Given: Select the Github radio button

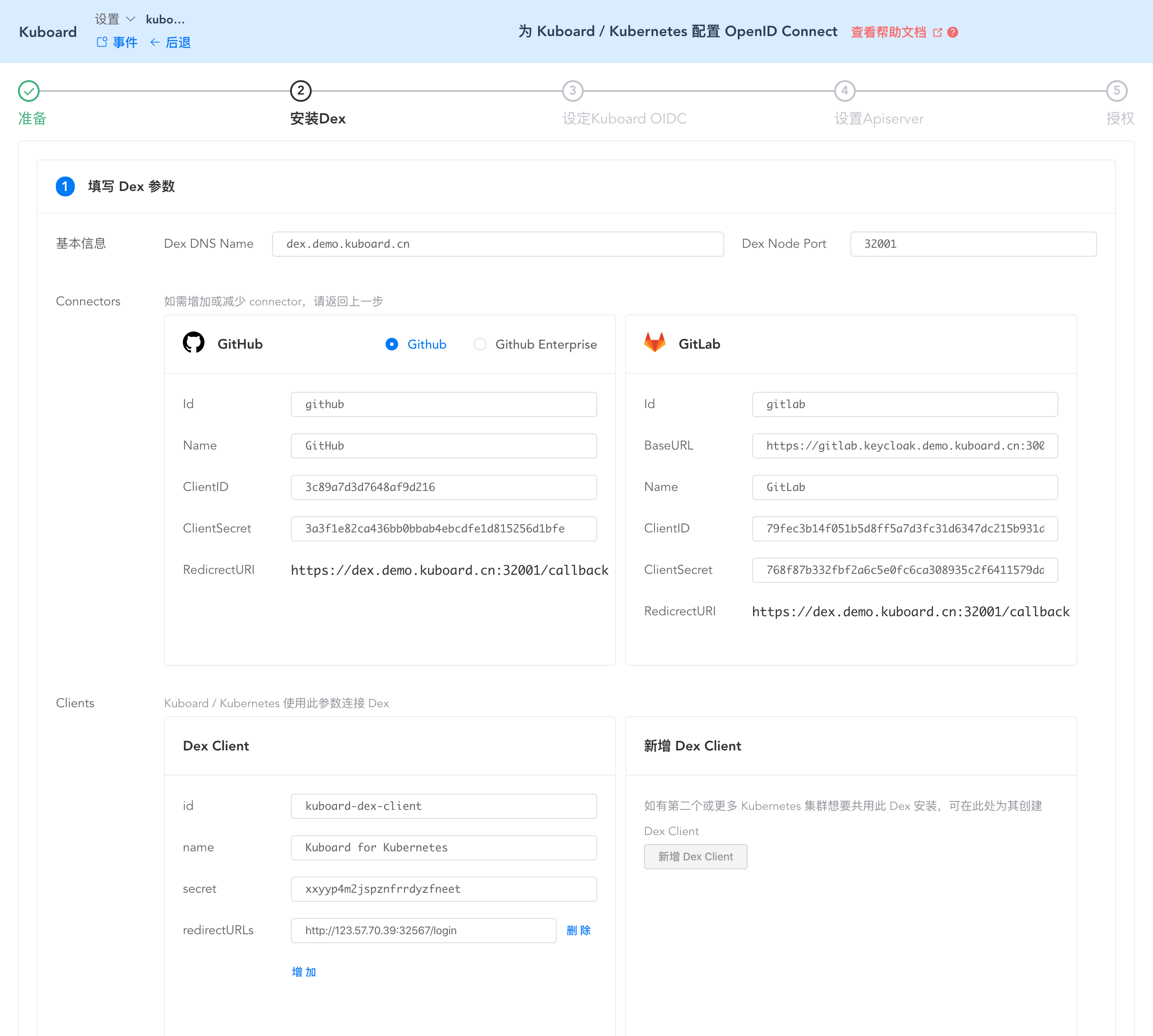Looking at the screenshot, I should point(391,345).
